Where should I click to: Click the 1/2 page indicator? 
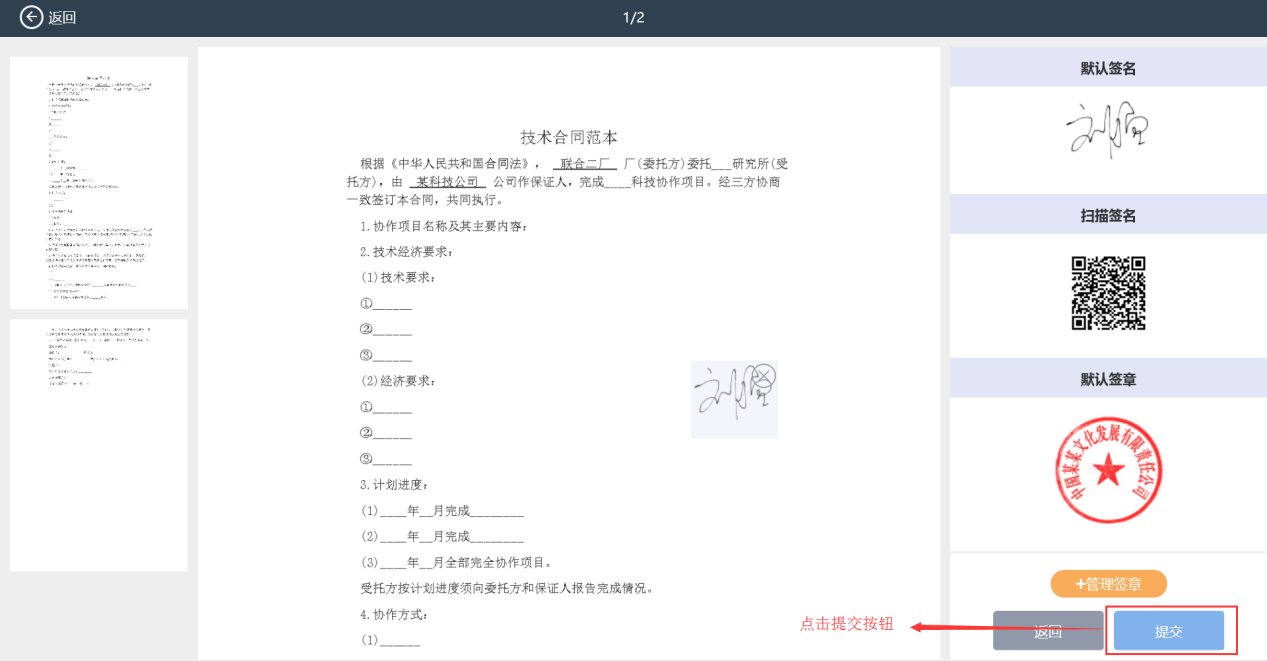[633, 18]
